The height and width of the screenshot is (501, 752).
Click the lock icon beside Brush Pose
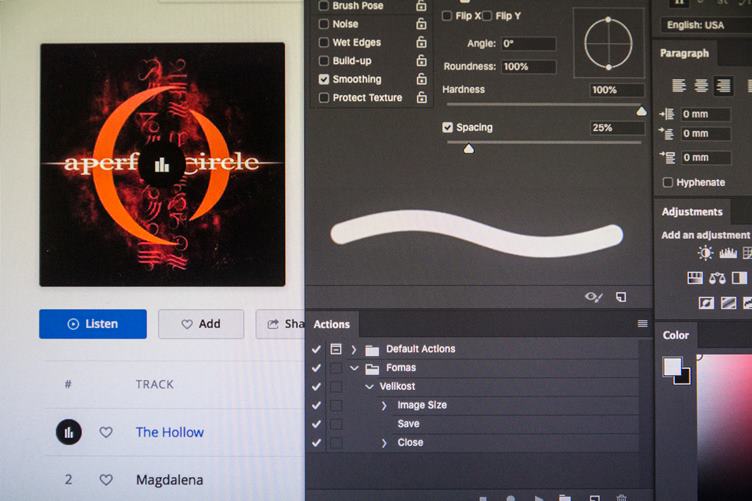point(421,5)
